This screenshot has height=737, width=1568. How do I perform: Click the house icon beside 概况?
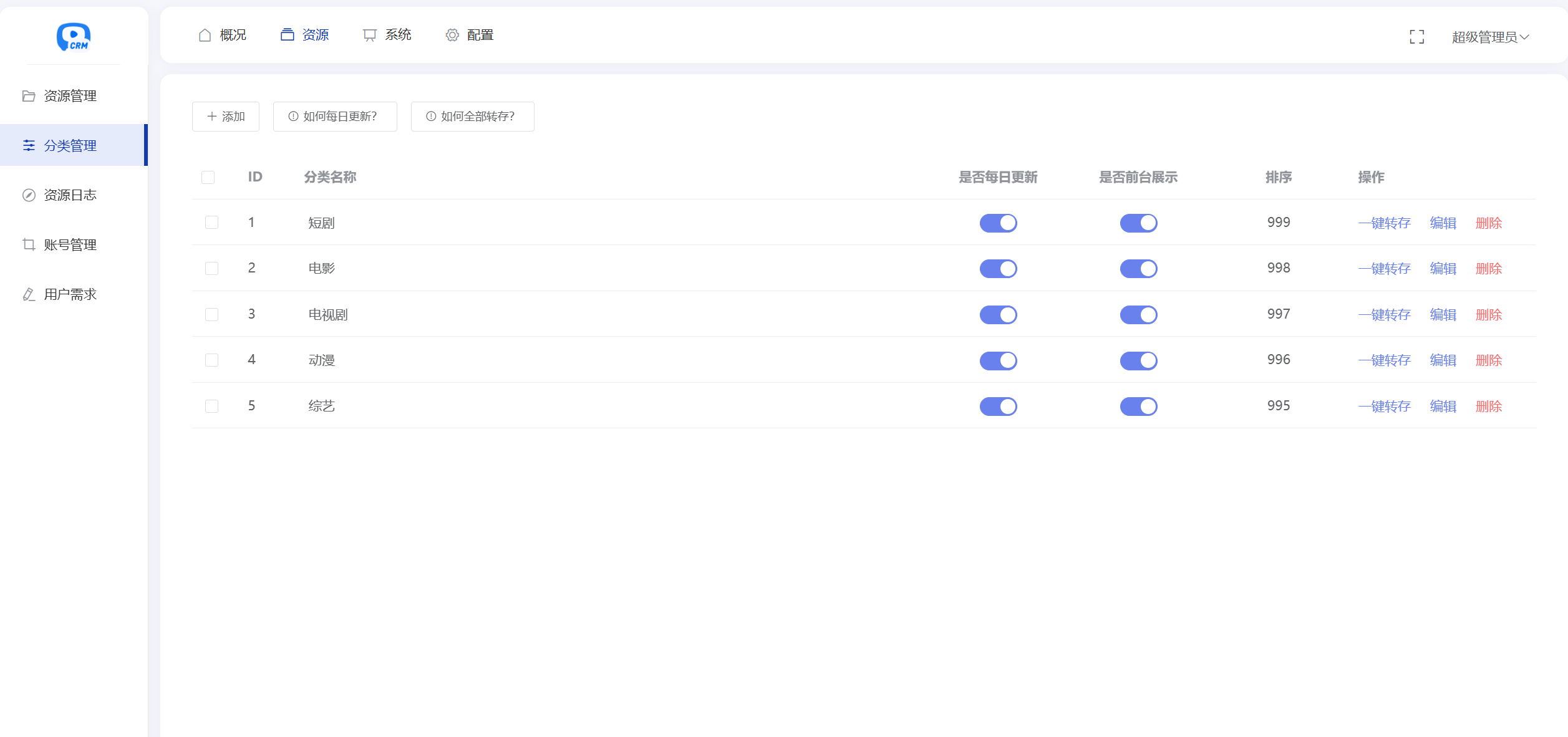pos(205,36)
